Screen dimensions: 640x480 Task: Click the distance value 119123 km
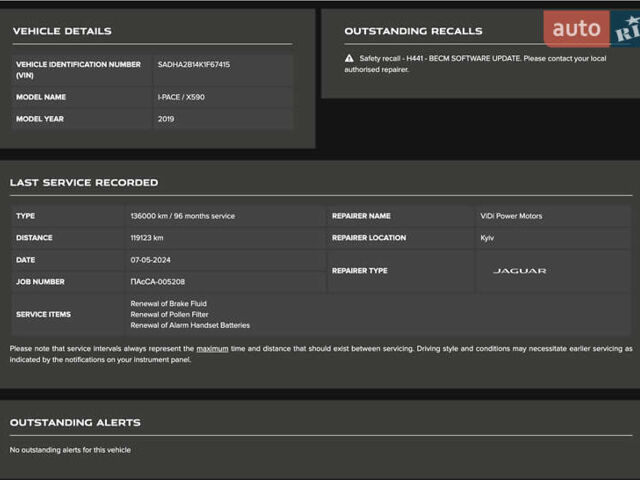(x=147, y=238)
